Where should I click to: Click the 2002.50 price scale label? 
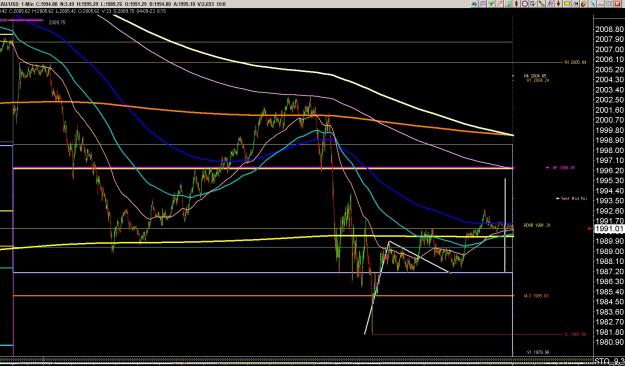click(x=609, y=100)
